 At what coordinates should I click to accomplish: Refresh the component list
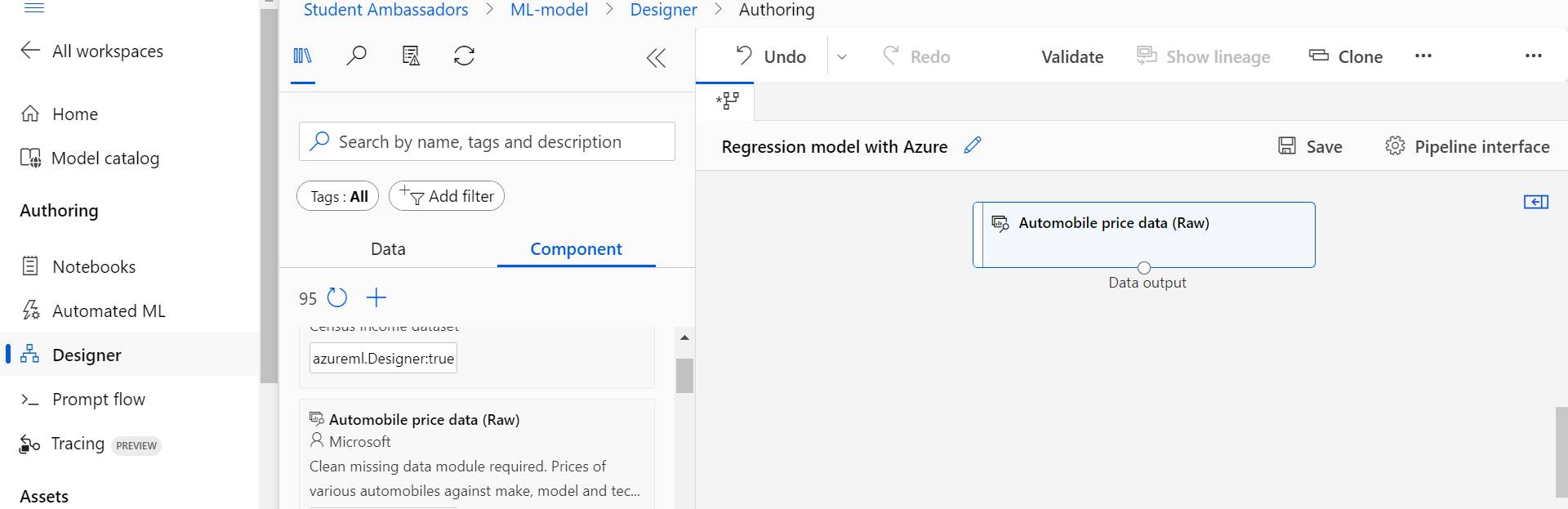[337, 297]
